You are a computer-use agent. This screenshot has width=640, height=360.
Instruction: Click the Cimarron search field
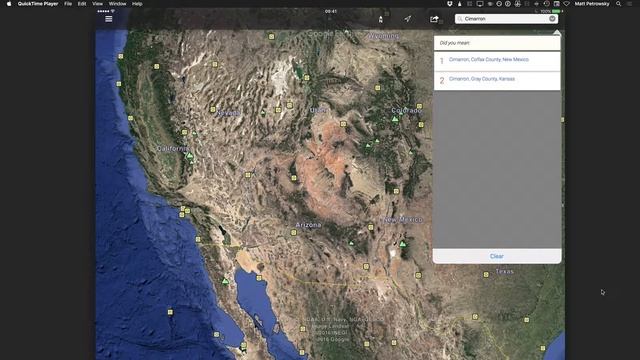(x=506, y=19)
